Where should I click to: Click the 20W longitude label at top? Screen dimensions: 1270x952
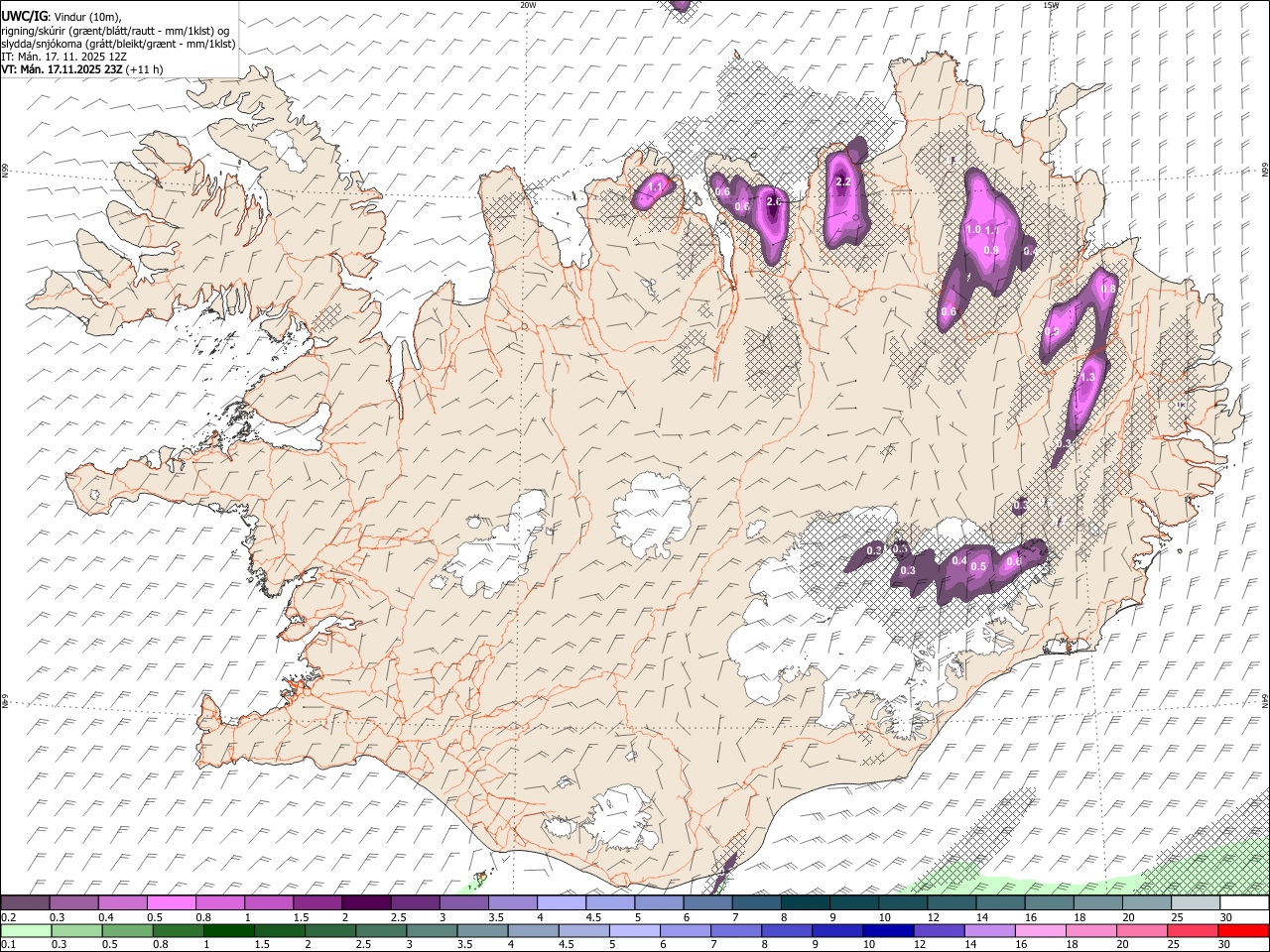[528, 5]
